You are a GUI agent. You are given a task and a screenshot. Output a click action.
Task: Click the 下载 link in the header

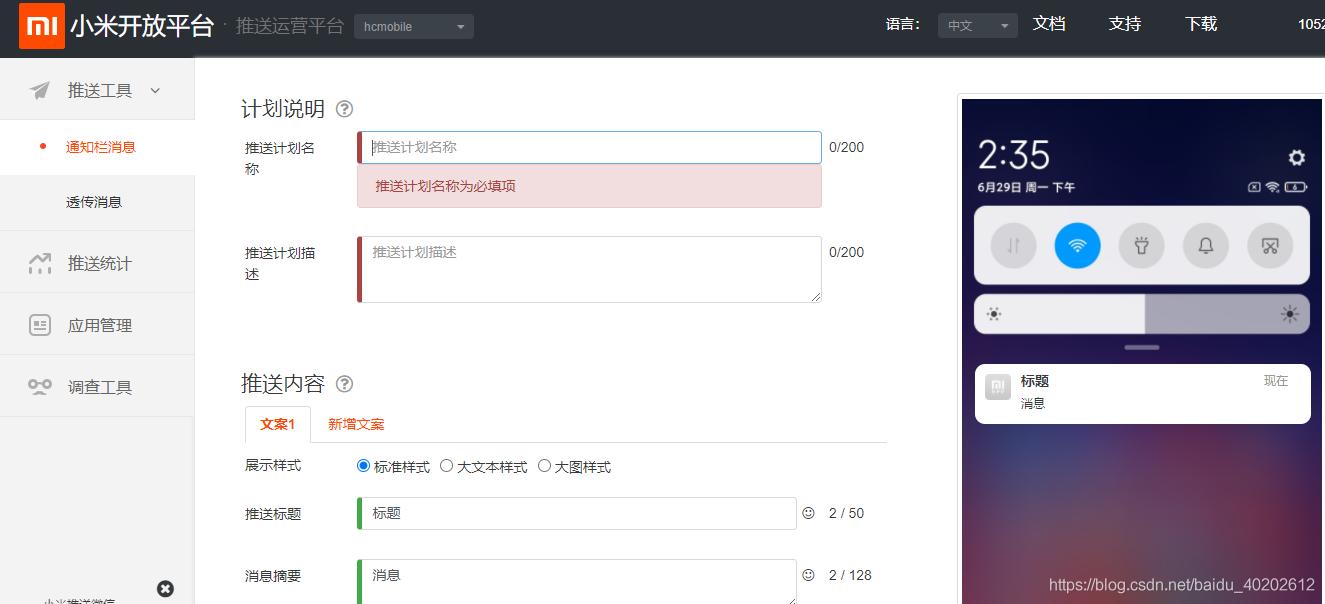click(1200, 24)
